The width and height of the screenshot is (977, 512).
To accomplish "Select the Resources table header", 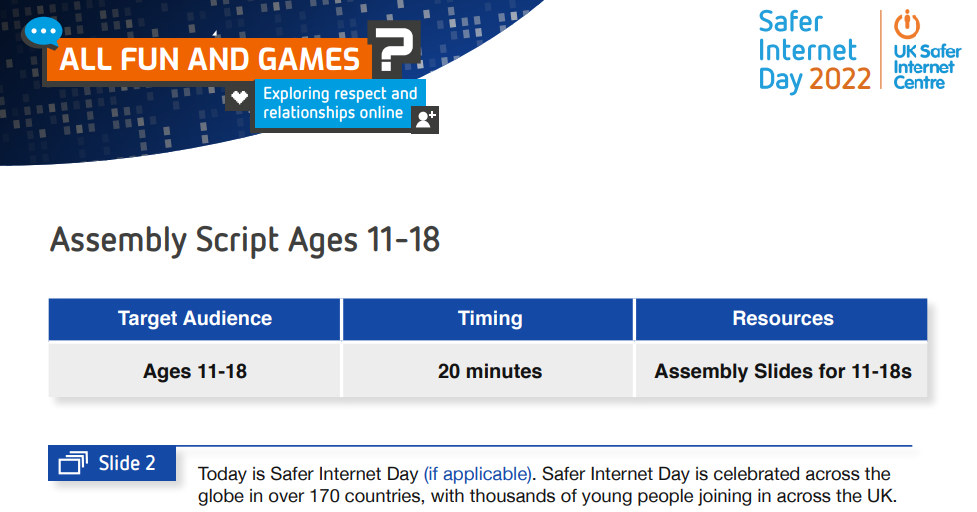I will (782, 319).
